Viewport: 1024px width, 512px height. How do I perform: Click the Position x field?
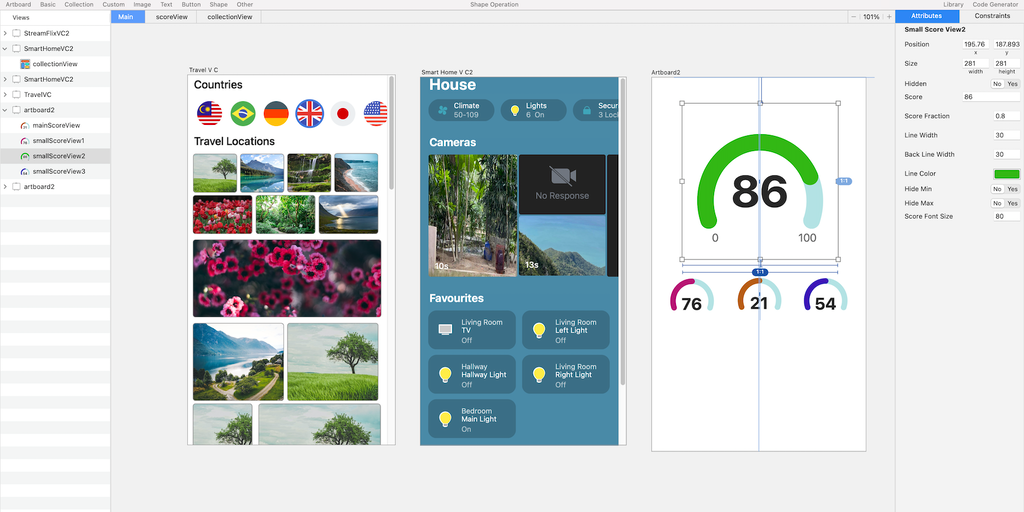(976, 44)
